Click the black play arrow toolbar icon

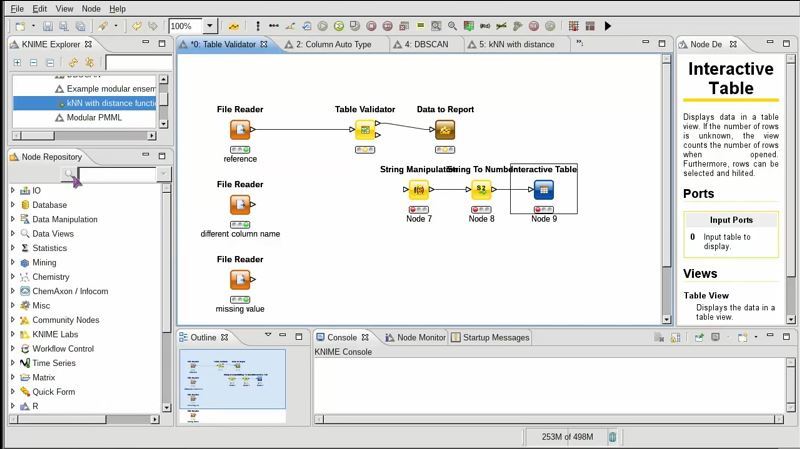607,26
